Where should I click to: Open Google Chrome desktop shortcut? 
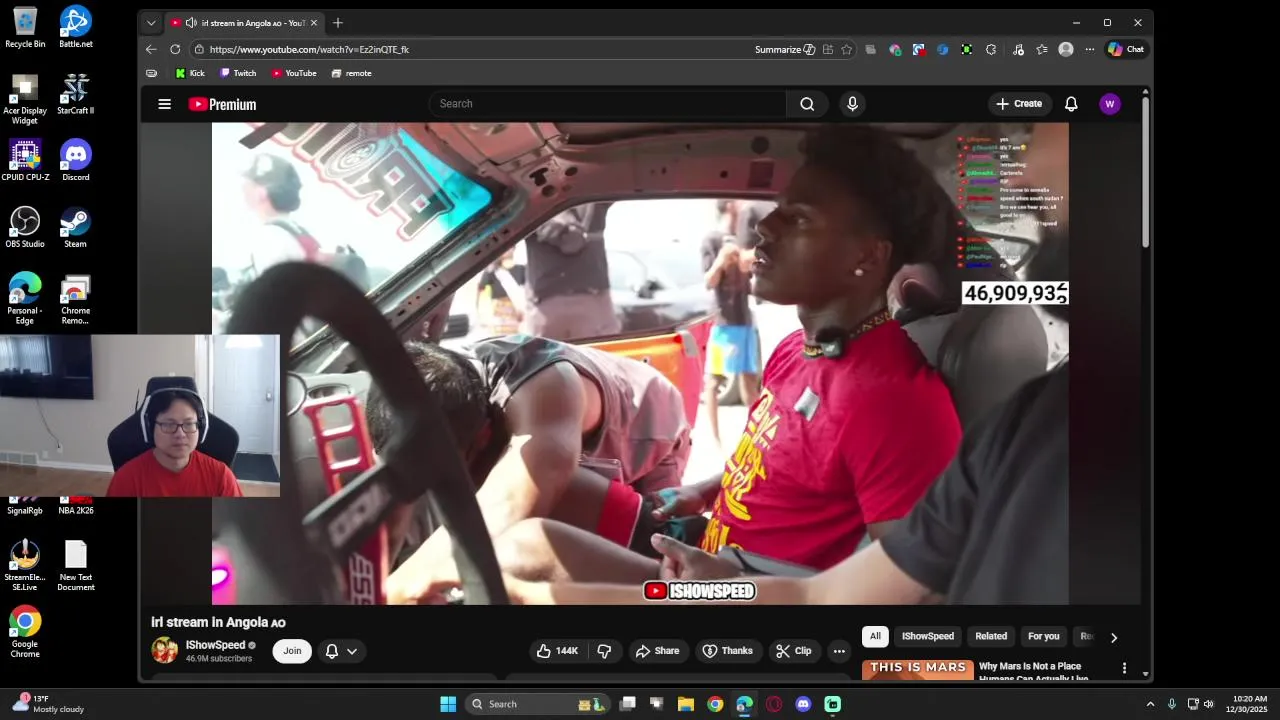click(25, 633)
